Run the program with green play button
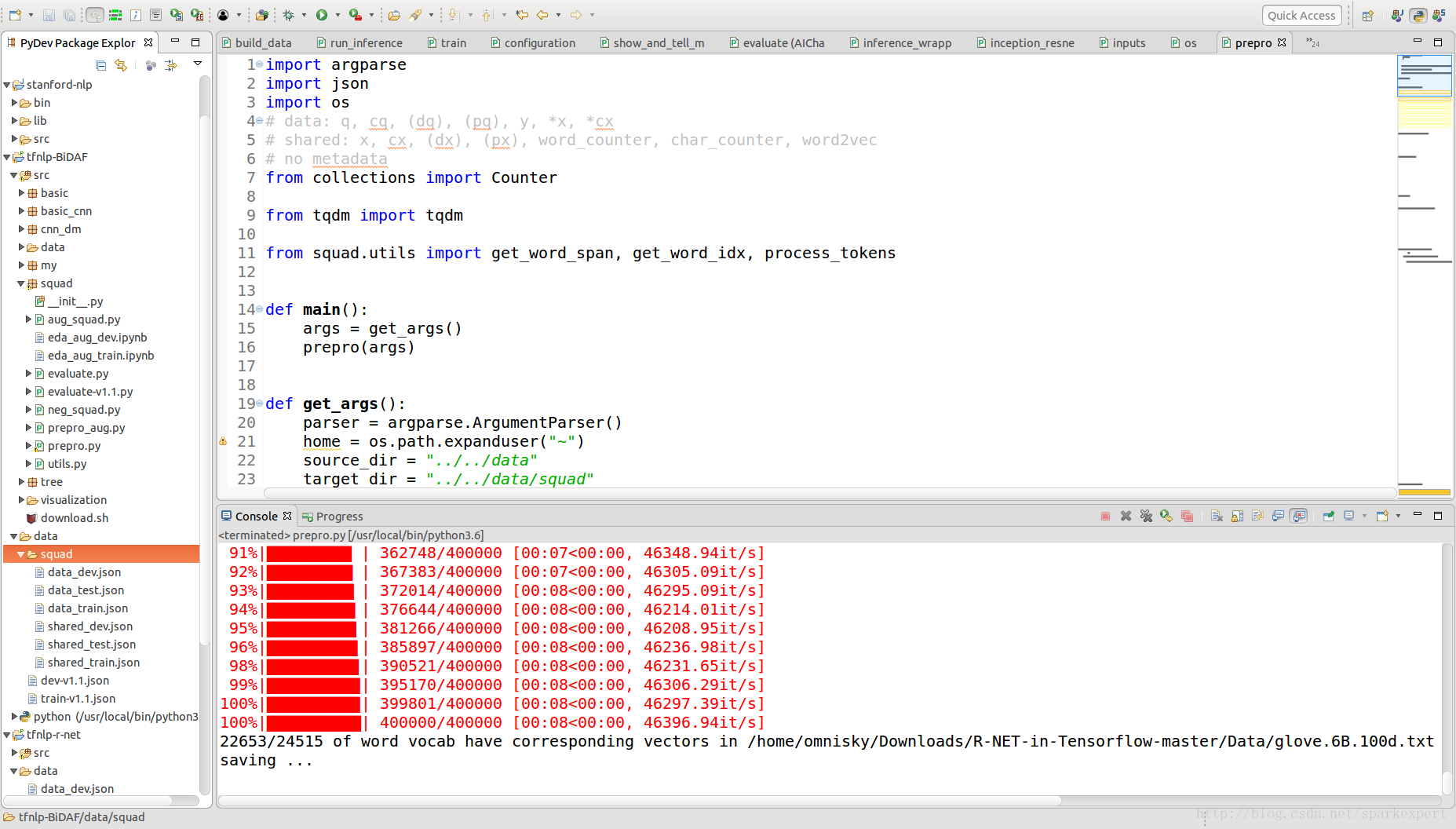1456x829 pixels. coord(322,15)
